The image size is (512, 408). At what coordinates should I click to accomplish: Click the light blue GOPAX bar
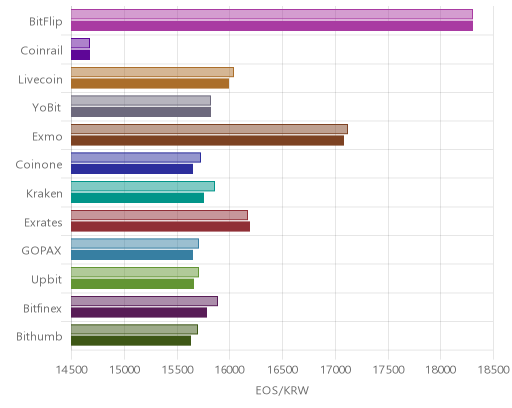click(135, 244)
